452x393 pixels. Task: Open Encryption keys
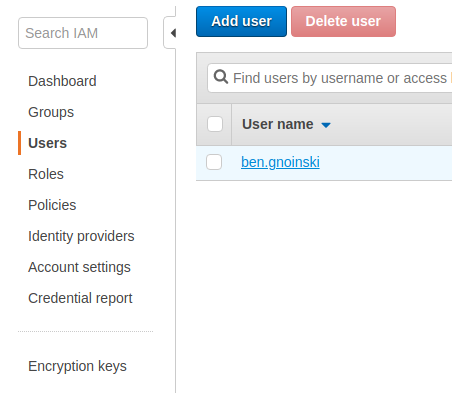click(78, 366)
